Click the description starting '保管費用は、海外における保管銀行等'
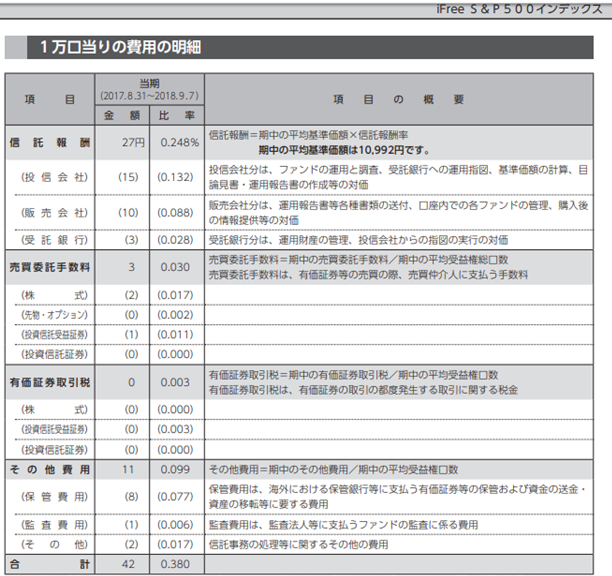Image resolution: width=612 pixels, height=576 pixels. [x=397, y=497]
